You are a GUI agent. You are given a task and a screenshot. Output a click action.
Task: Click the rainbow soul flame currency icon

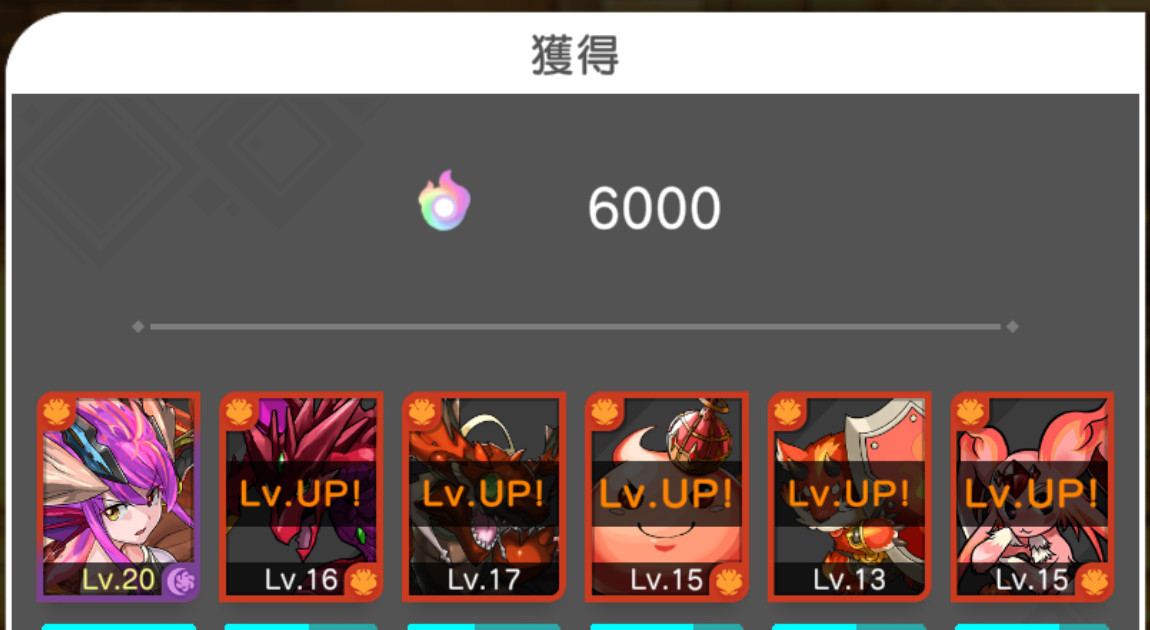point(444,200)
